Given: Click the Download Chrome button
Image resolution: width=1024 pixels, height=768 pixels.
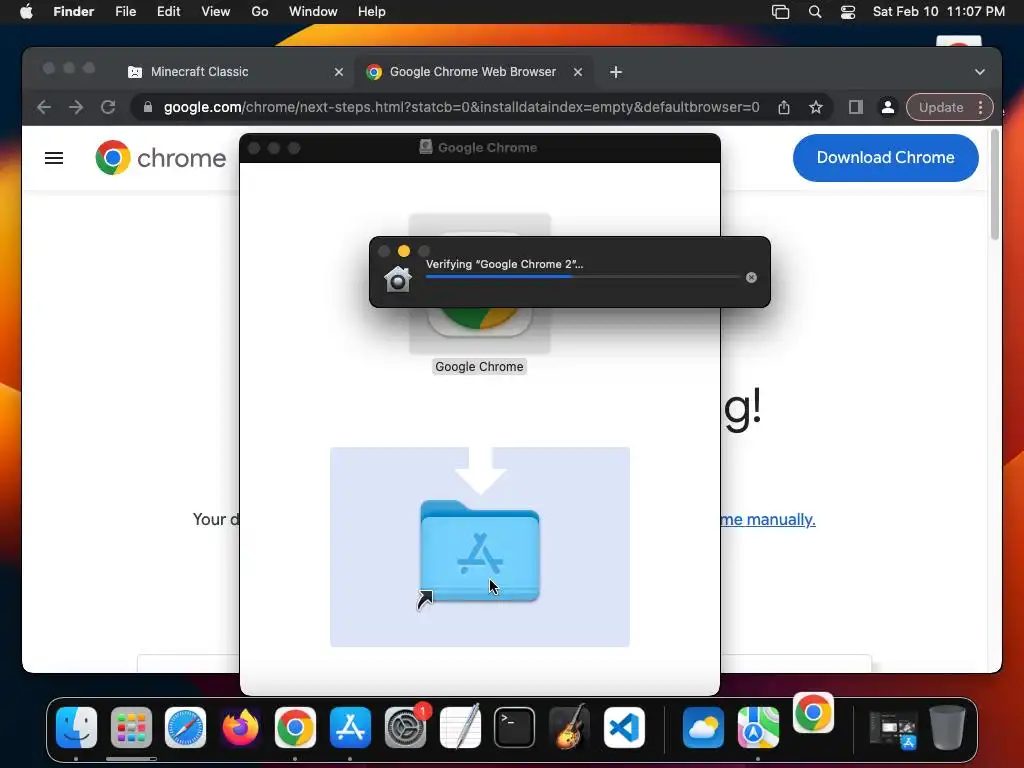Looking at the screenshot, I should (x=886, y=157).
